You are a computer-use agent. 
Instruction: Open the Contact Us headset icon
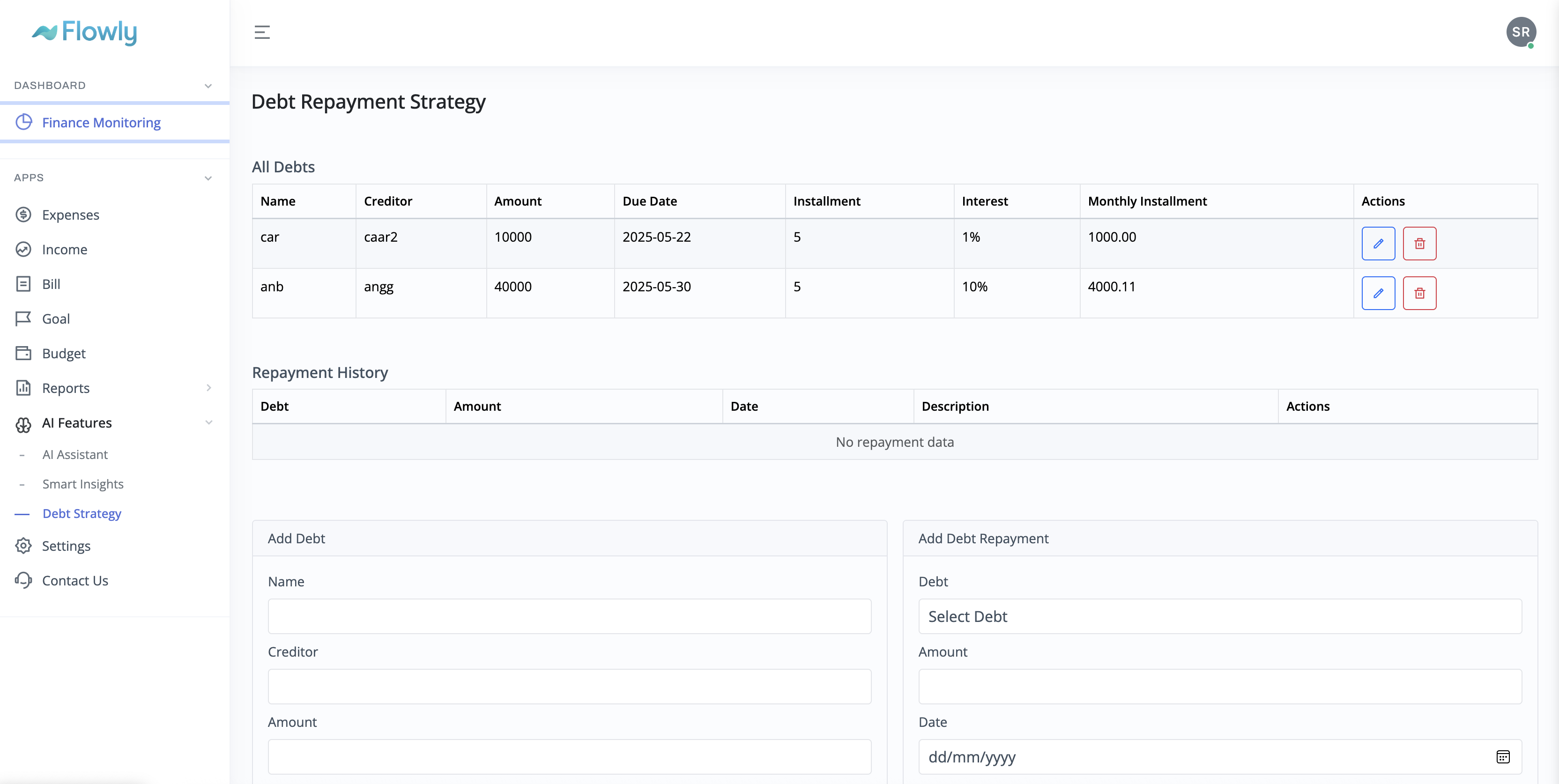23,581
